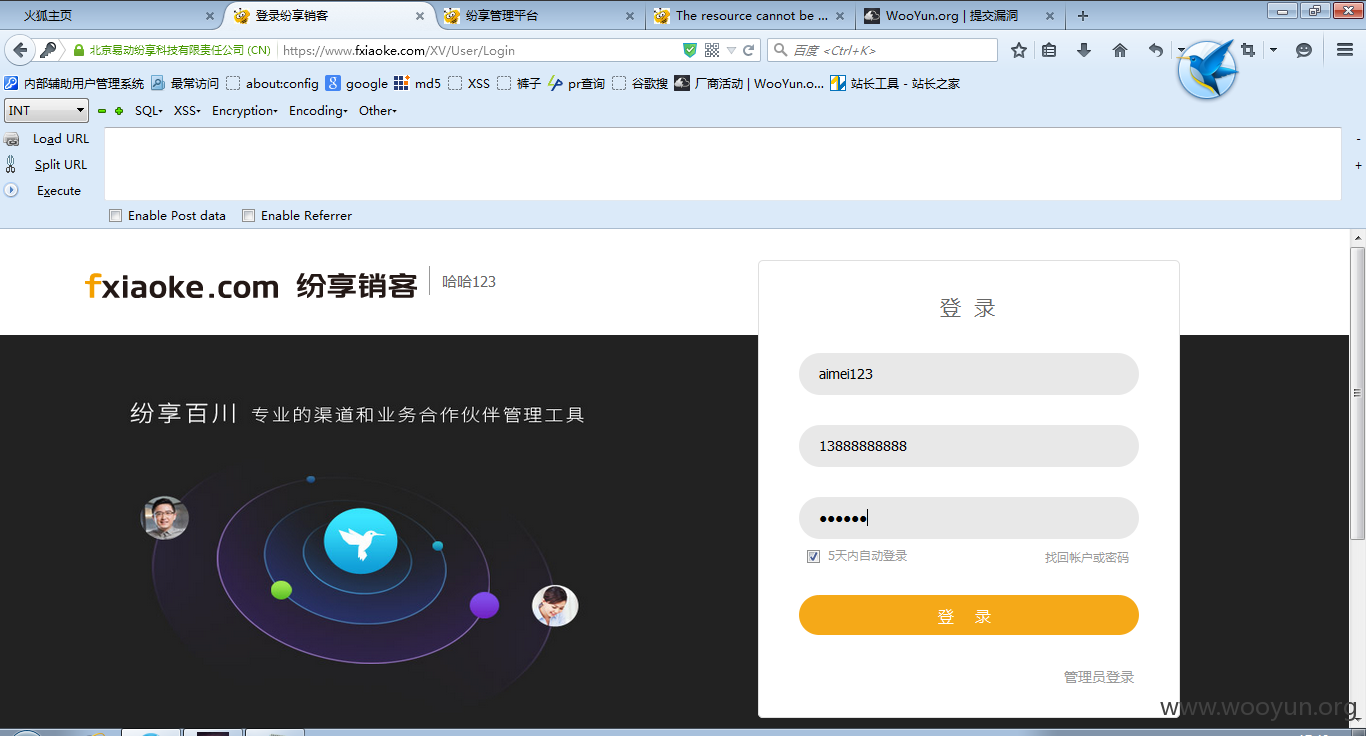Open the md5 bookmark
Viewport: 1366px width, 736px height.
[x=418, y=84]
